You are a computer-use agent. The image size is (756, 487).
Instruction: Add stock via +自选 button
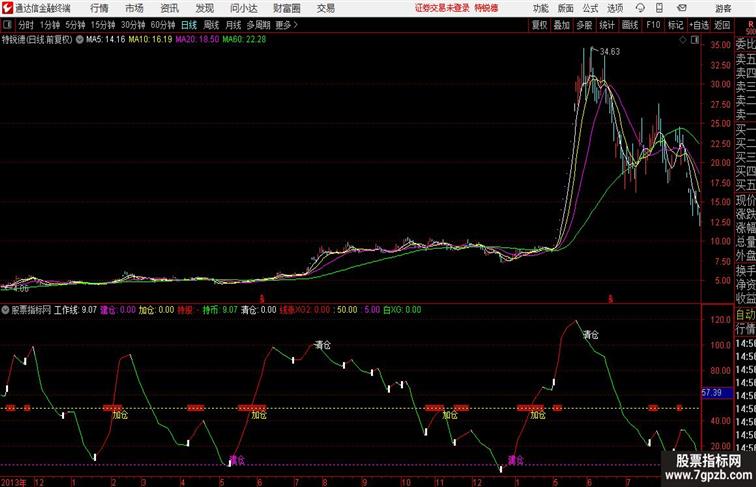(x=699, y=25)
